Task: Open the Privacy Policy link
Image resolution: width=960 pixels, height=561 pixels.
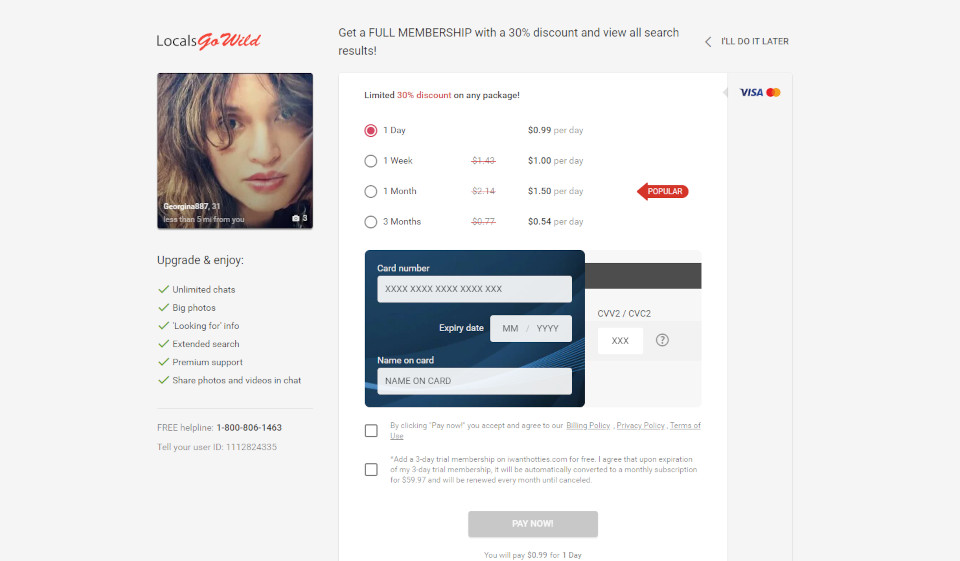Action: point(640,425)
